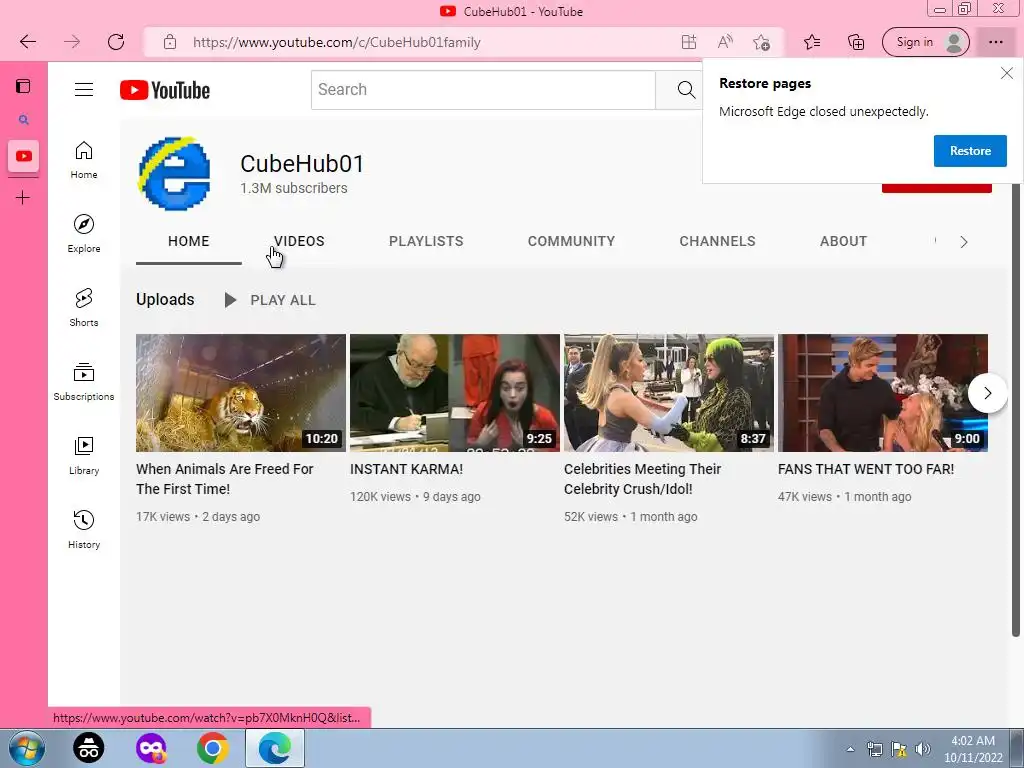Open the Favorites list icon
1024x768 pixels.
point(812,42)
